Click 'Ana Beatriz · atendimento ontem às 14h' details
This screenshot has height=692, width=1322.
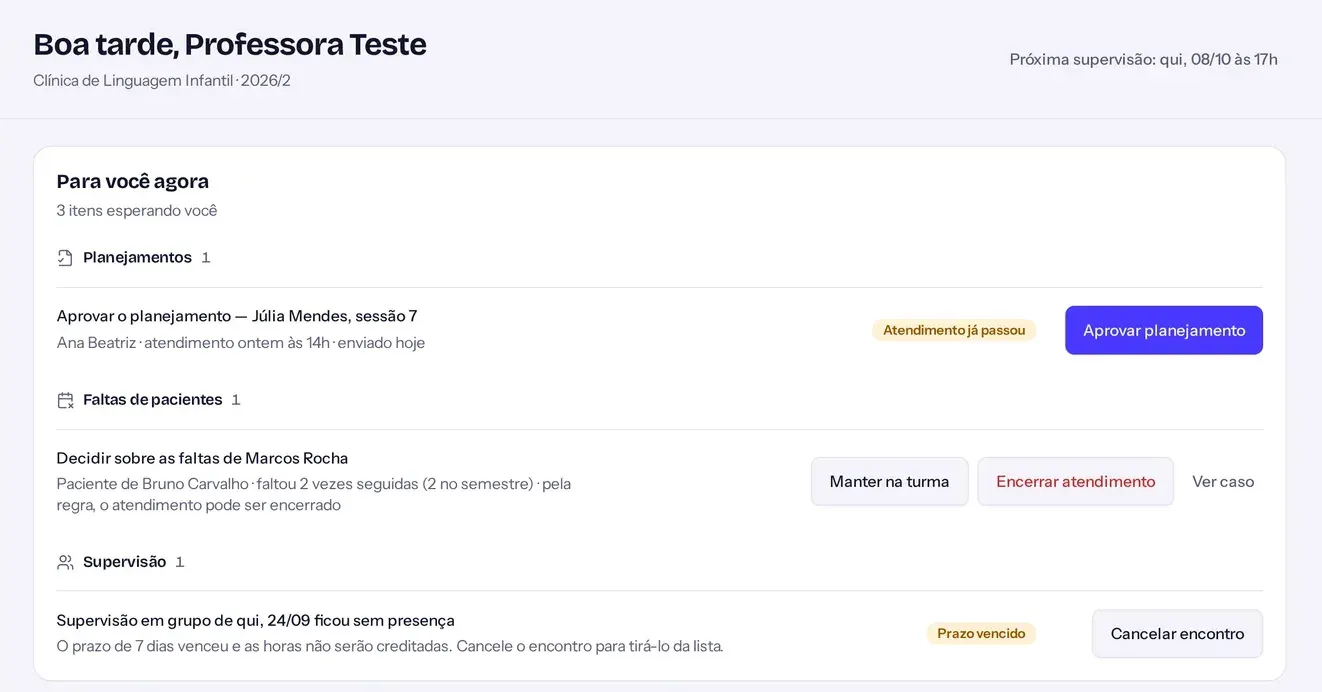[241, 343]
